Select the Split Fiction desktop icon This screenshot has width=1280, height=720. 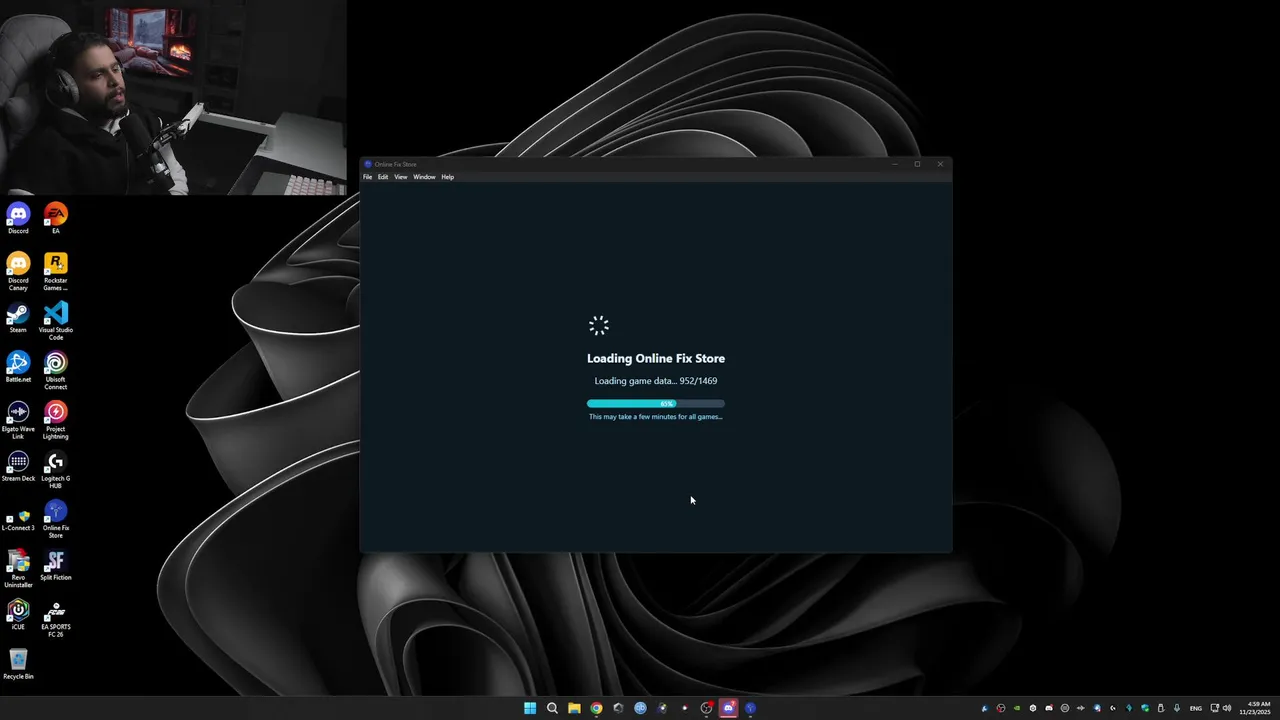coord(56,565)
